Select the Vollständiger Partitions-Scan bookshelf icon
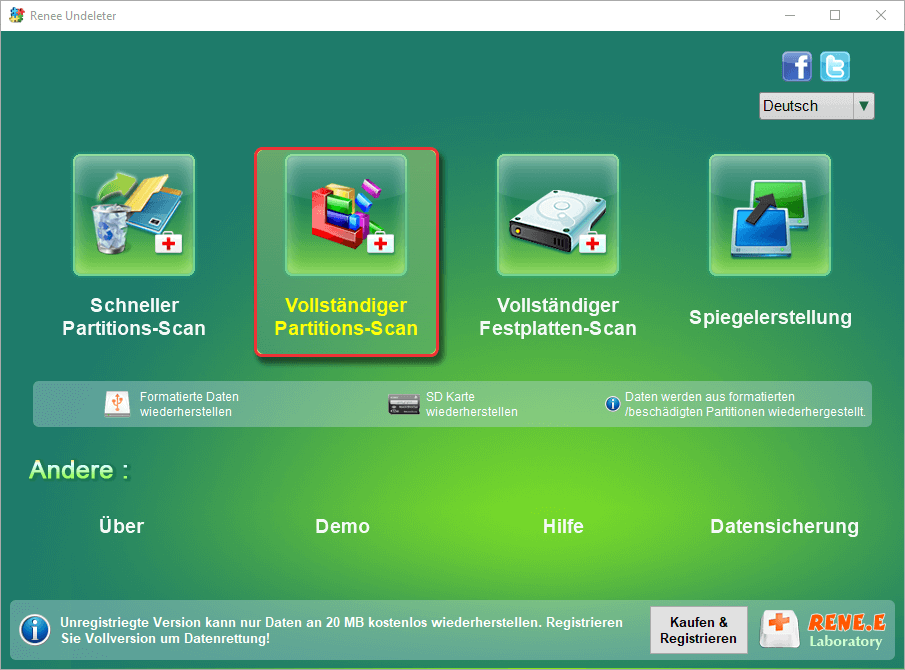 pyautogui.click(x=346, y=215)
